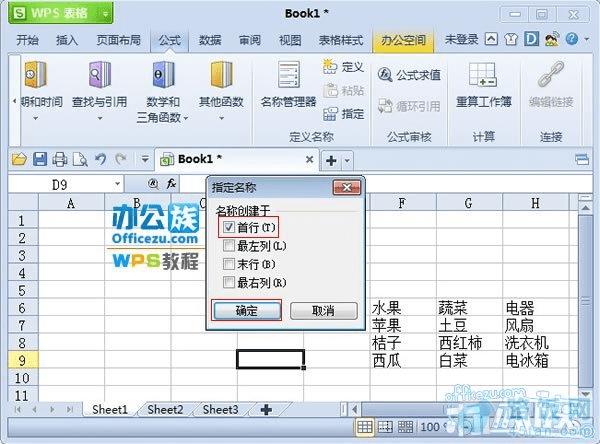Collapse ribbon with the up-arrow box icon
Viewport: 600px width, 444px height.
tap(491, 39)
